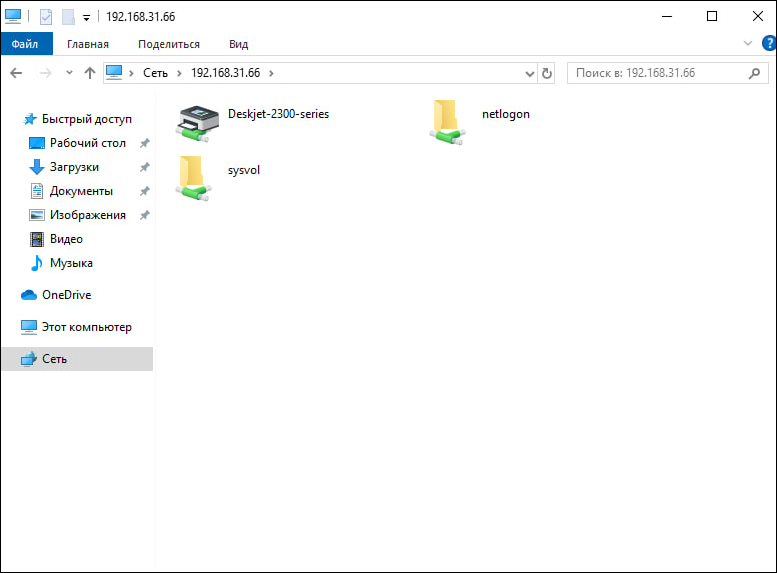This screenshot has width=777, height=573.
Task: Open the quick access toolbar customize dropdown
Action: pyautogui.click(x=86, y=18)
